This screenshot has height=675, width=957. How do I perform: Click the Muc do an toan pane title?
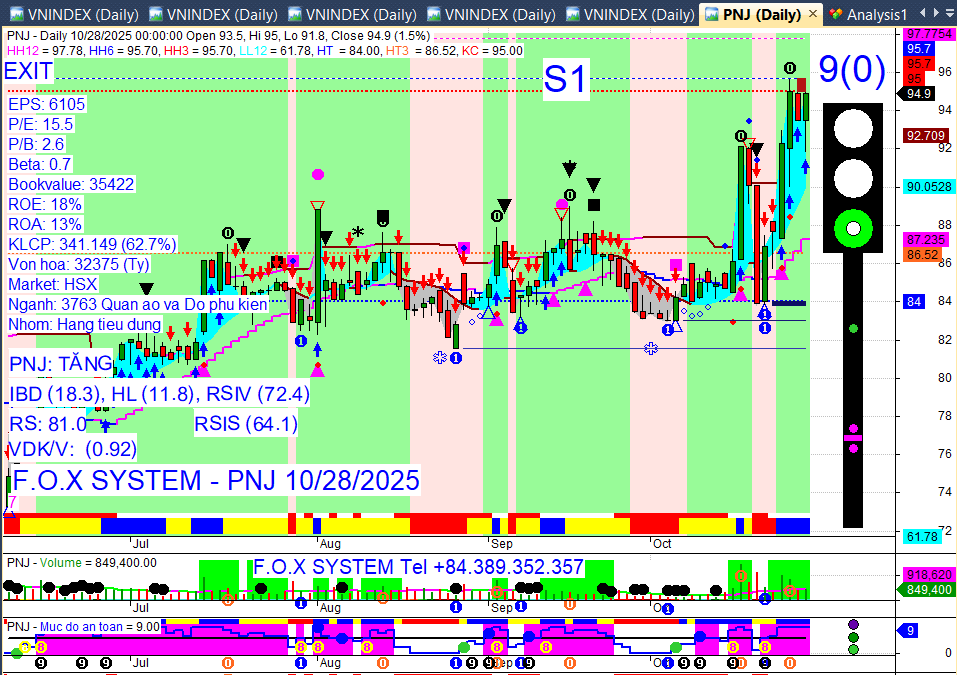(84, 627)
